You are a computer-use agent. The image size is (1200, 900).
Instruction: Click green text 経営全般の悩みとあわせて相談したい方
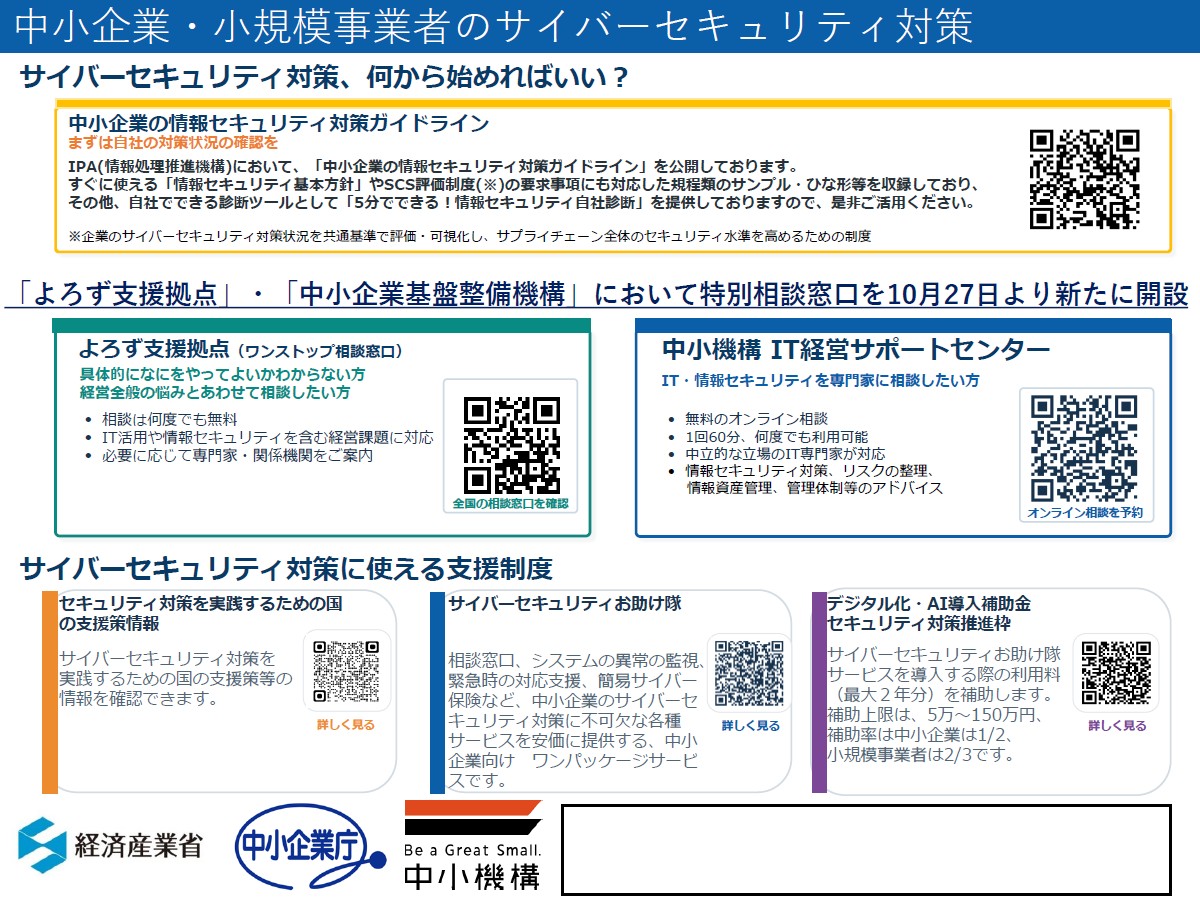tap(214, 392)
